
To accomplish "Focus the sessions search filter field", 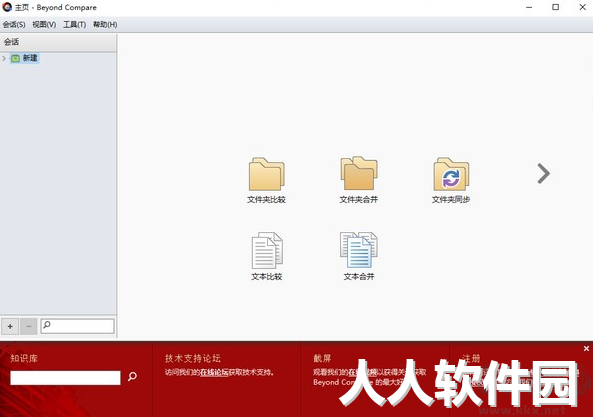I will [x=78, y=326].
